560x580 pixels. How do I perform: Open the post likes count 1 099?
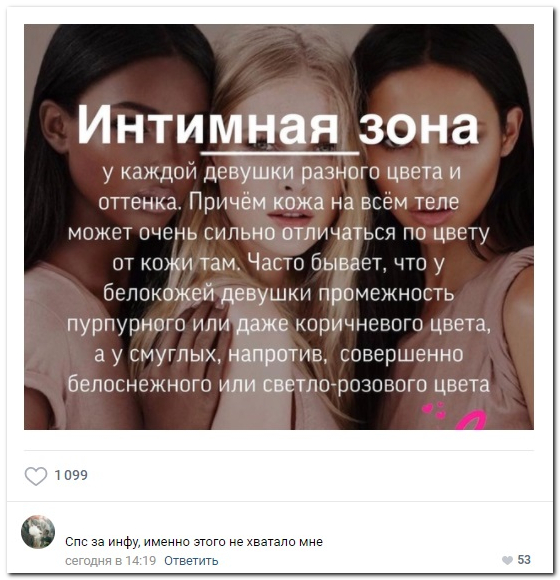pyautogui.click(x=71, y=475)
